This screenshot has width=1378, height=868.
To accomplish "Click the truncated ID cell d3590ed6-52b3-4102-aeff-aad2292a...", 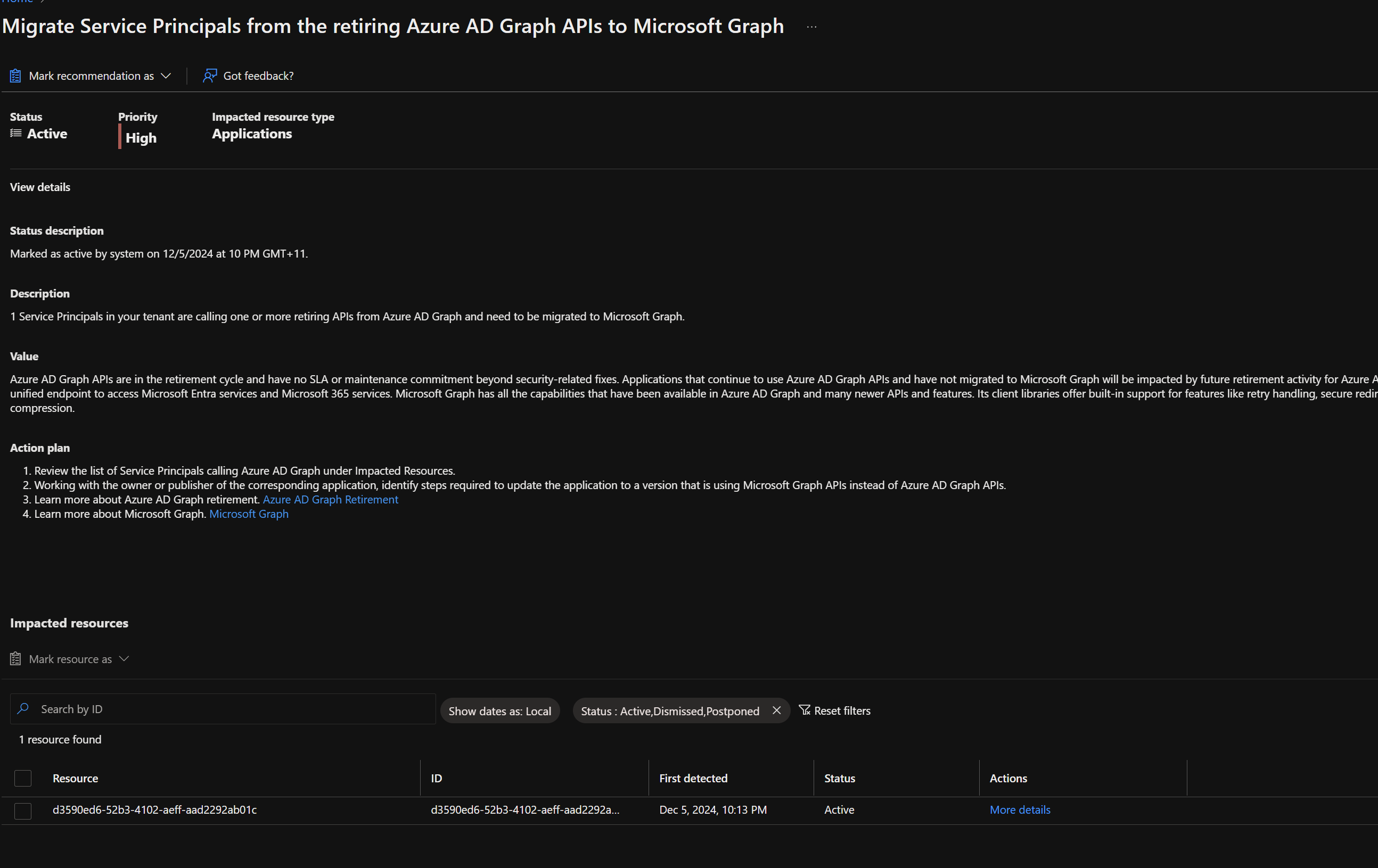I will (x=525, y=809).
